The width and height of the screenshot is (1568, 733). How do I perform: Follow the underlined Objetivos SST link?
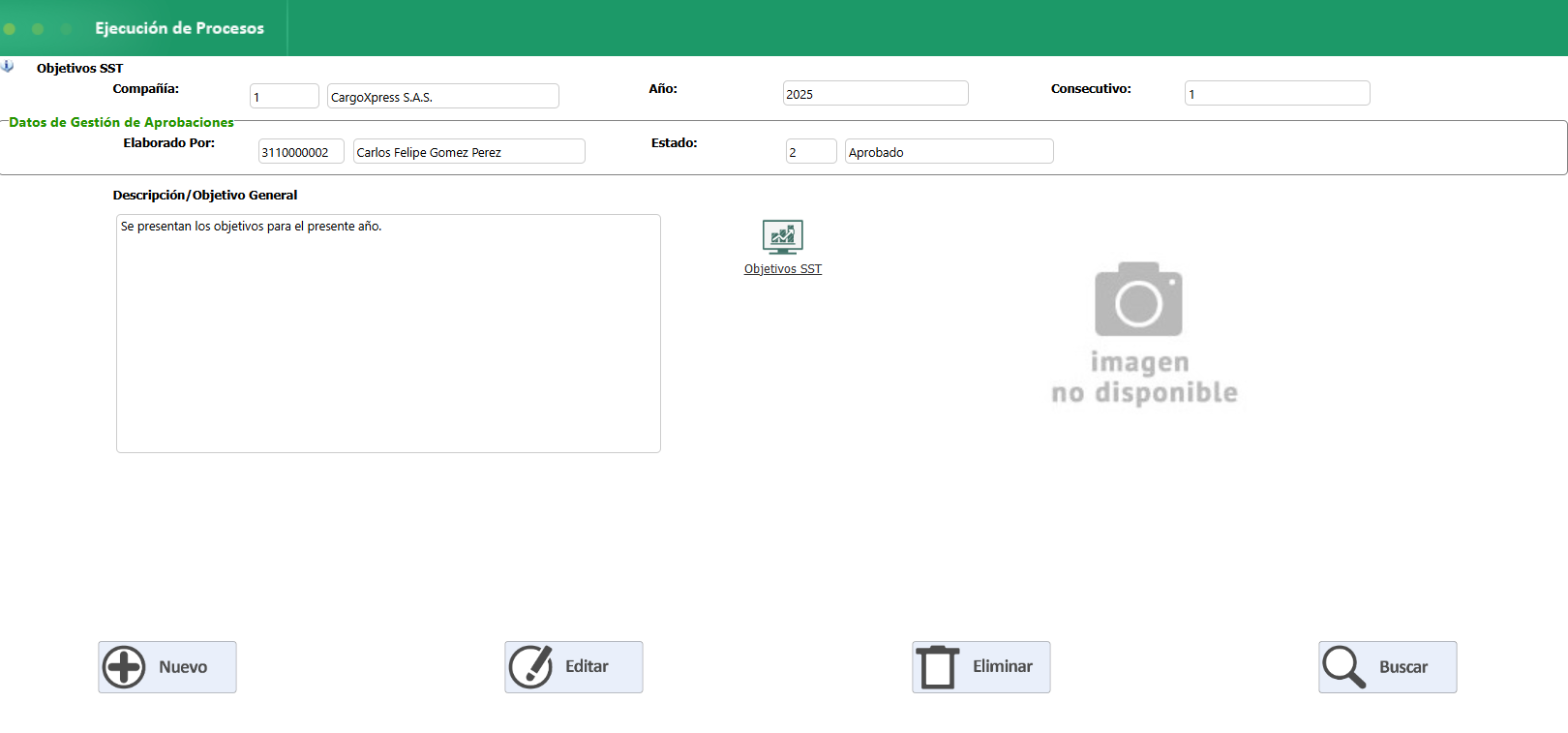[783, 269]
